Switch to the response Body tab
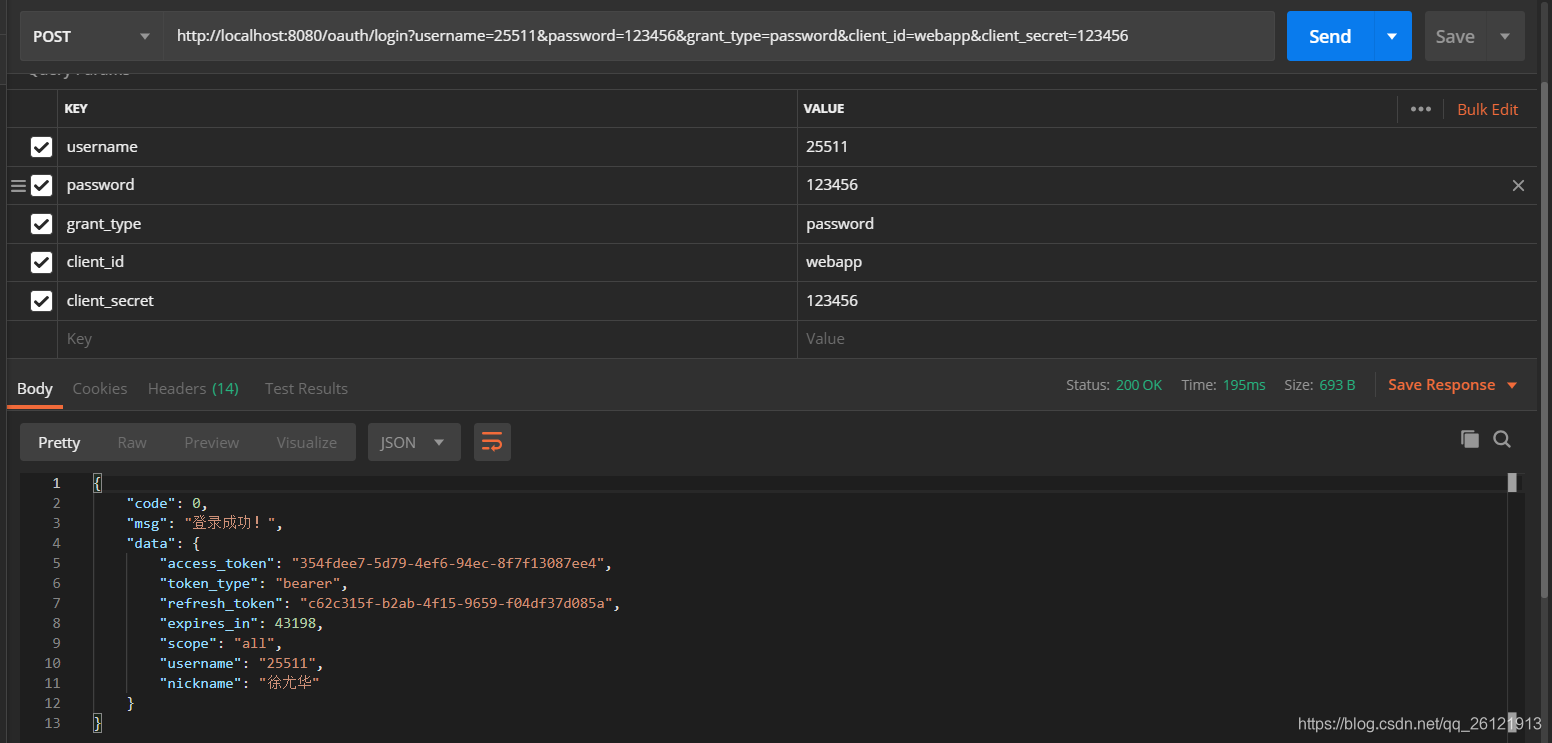 (35, 388)
